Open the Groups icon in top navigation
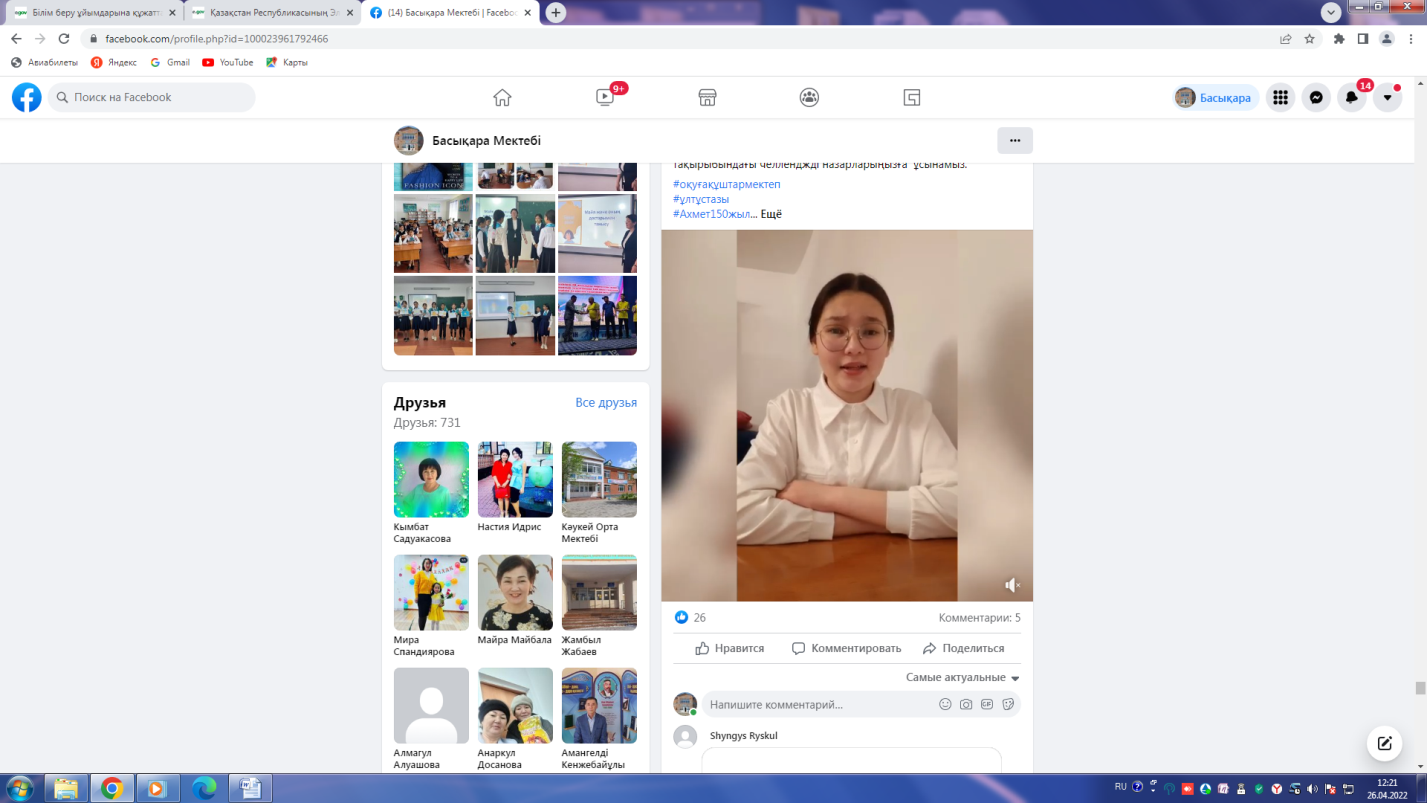The width and height of the screenshot is (1427, 803). tap(809, 97)
